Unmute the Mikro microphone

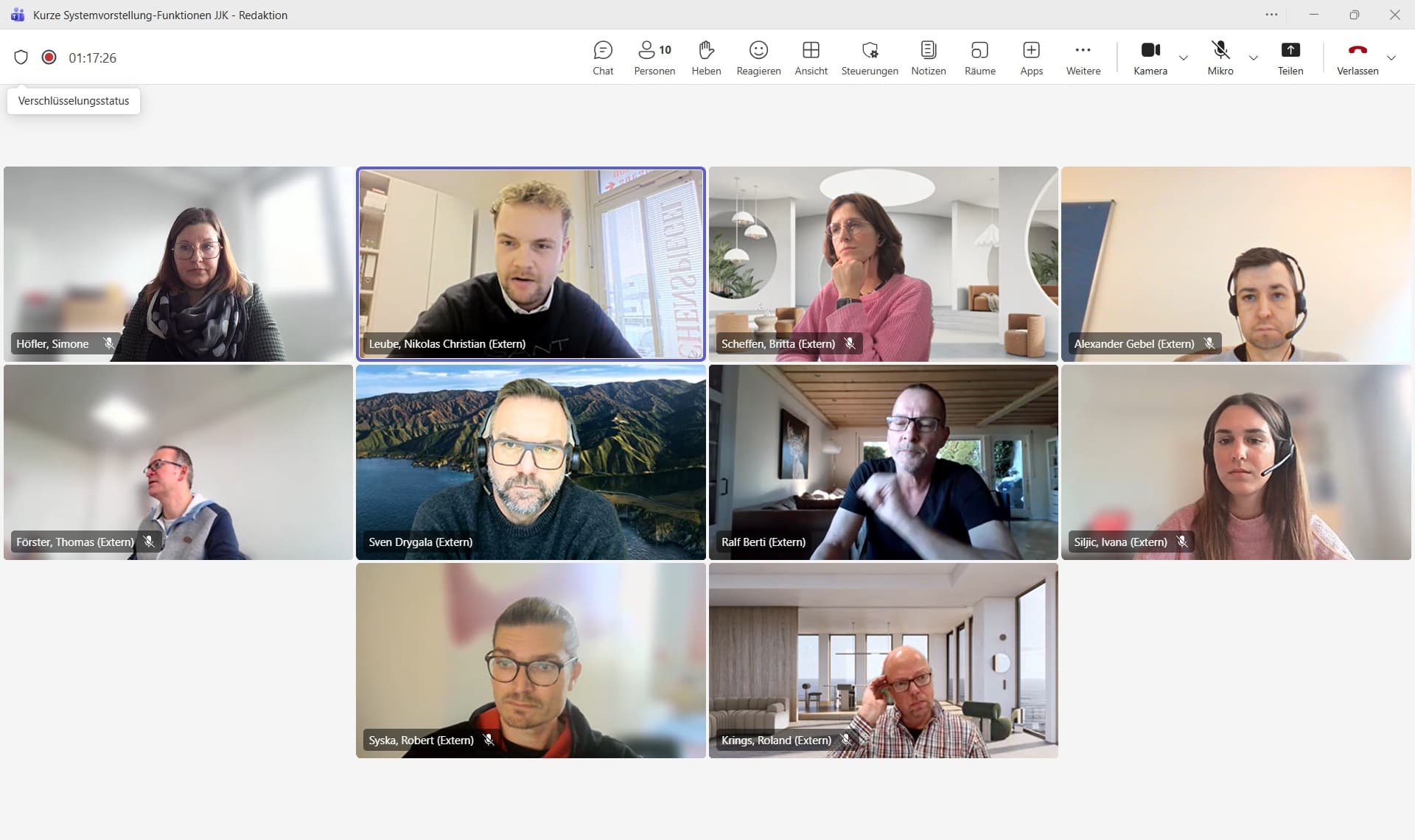tap(1220, 57)
